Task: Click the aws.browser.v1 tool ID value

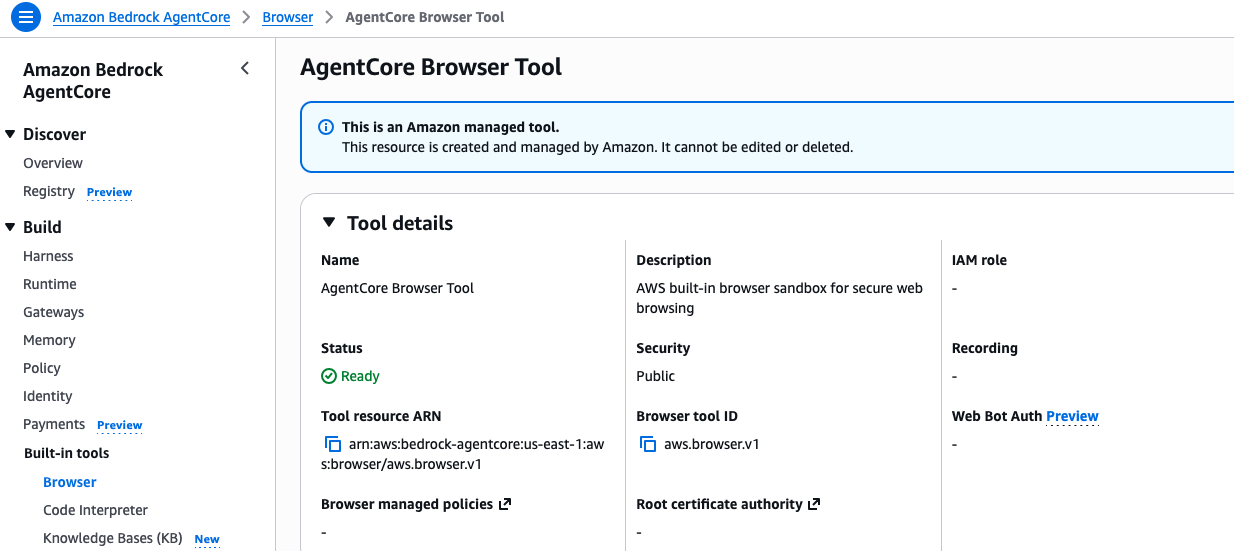Action: [712, 444]
